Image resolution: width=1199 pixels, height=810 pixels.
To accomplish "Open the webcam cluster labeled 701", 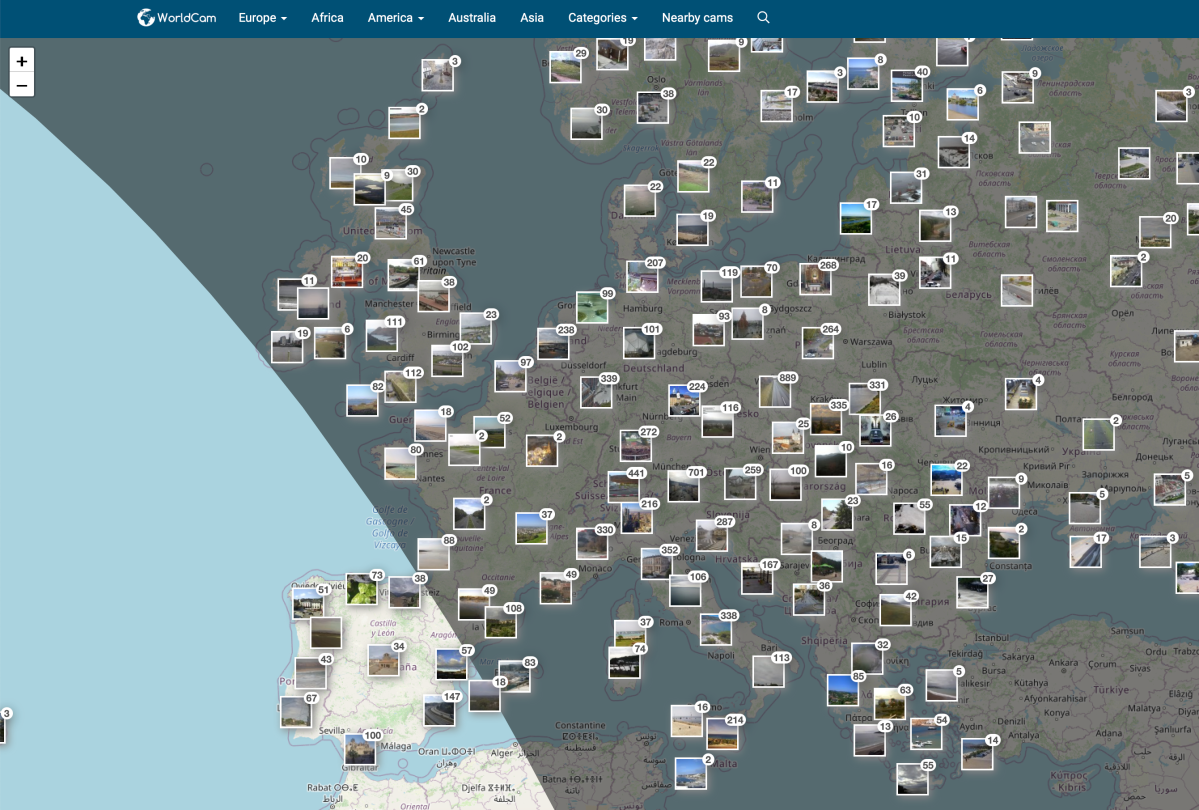I will pyautogui.click(x=683, y=486).
